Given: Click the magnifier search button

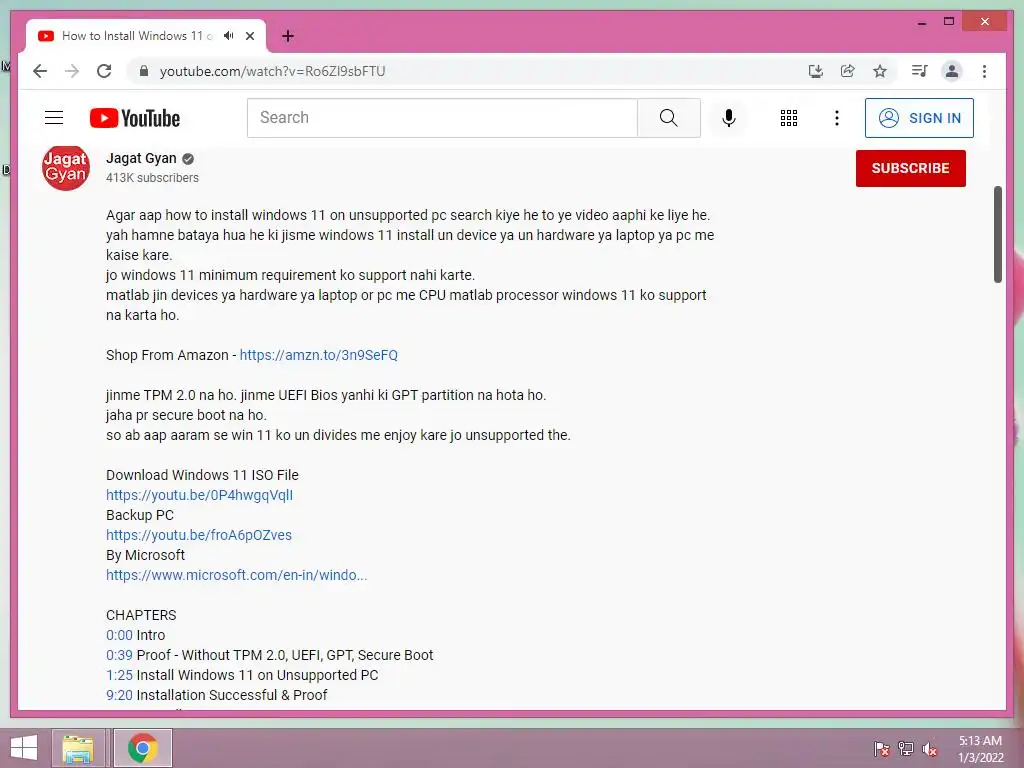Looking at the screenshot, I should 669,118.
